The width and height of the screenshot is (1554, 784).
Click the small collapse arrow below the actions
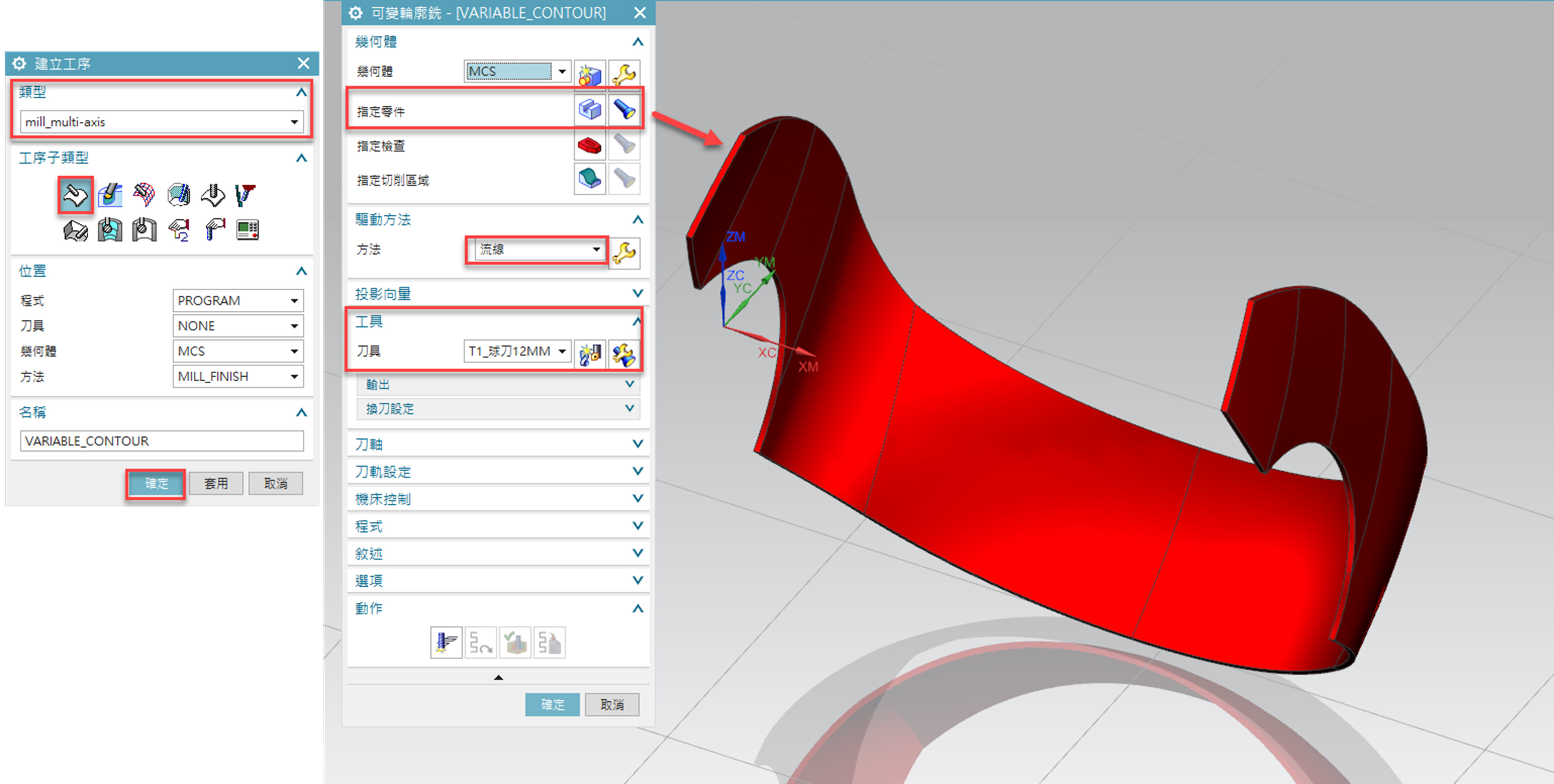pyautogui.click(x=498, y=677)
